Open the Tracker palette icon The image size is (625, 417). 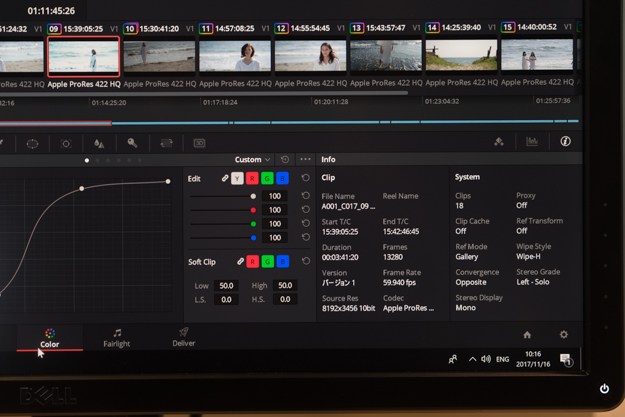(66, 143)
